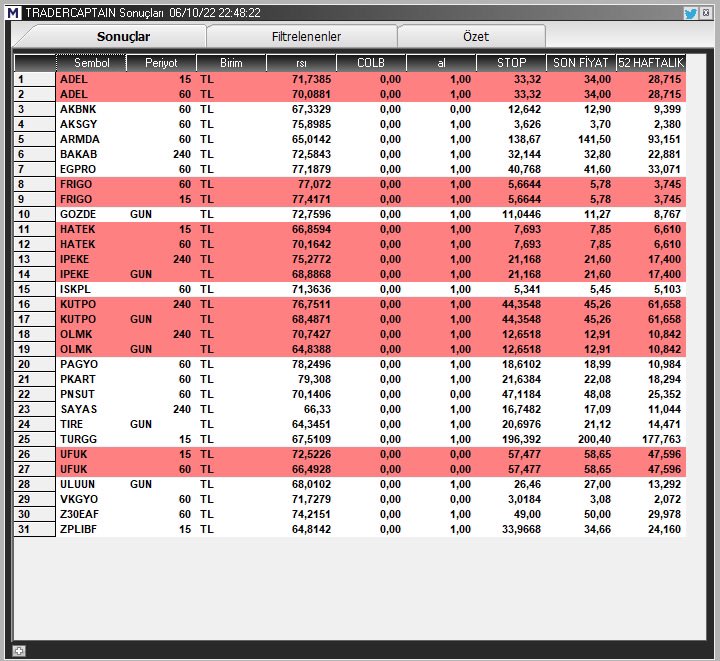
Task: Click the 52 HAFTALIK column header
Action: [651, 63]
